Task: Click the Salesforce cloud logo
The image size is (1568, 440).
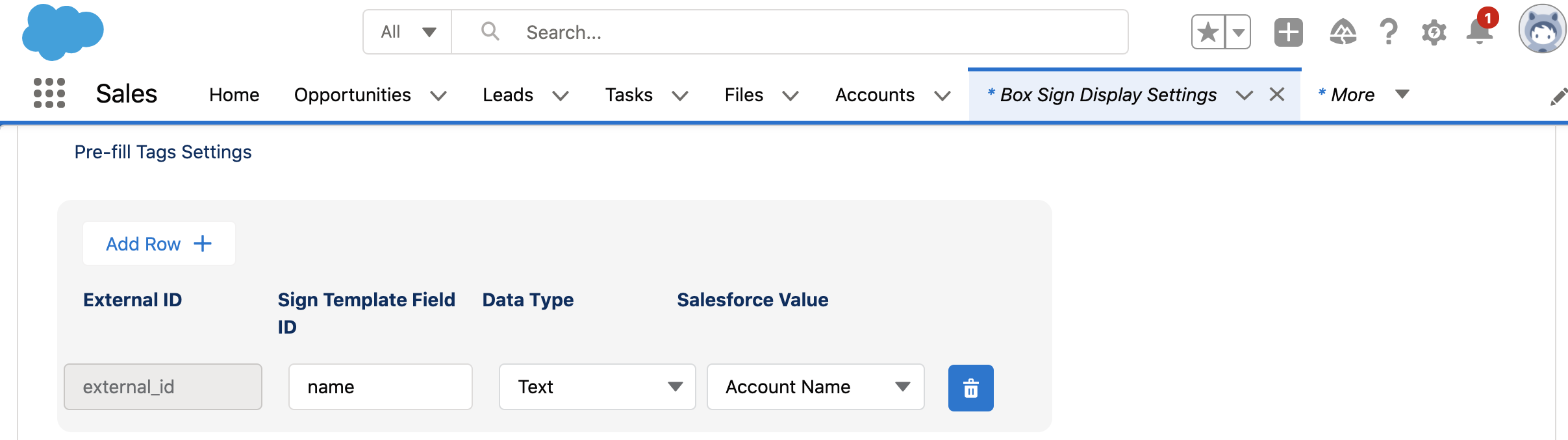Action: click(x=62, y=32)
